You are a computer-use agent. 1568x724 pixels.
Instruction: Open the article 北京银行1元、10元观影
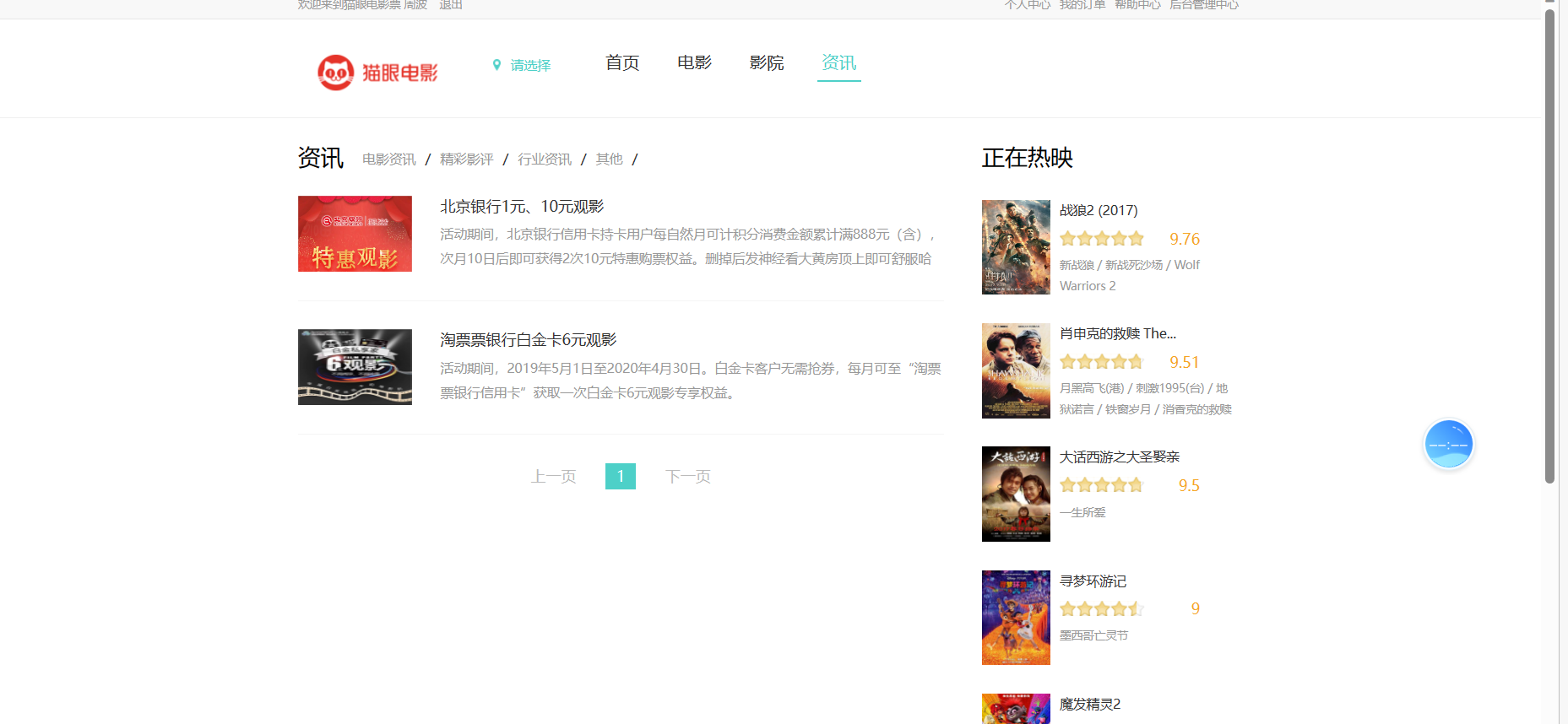pos(522,207)
